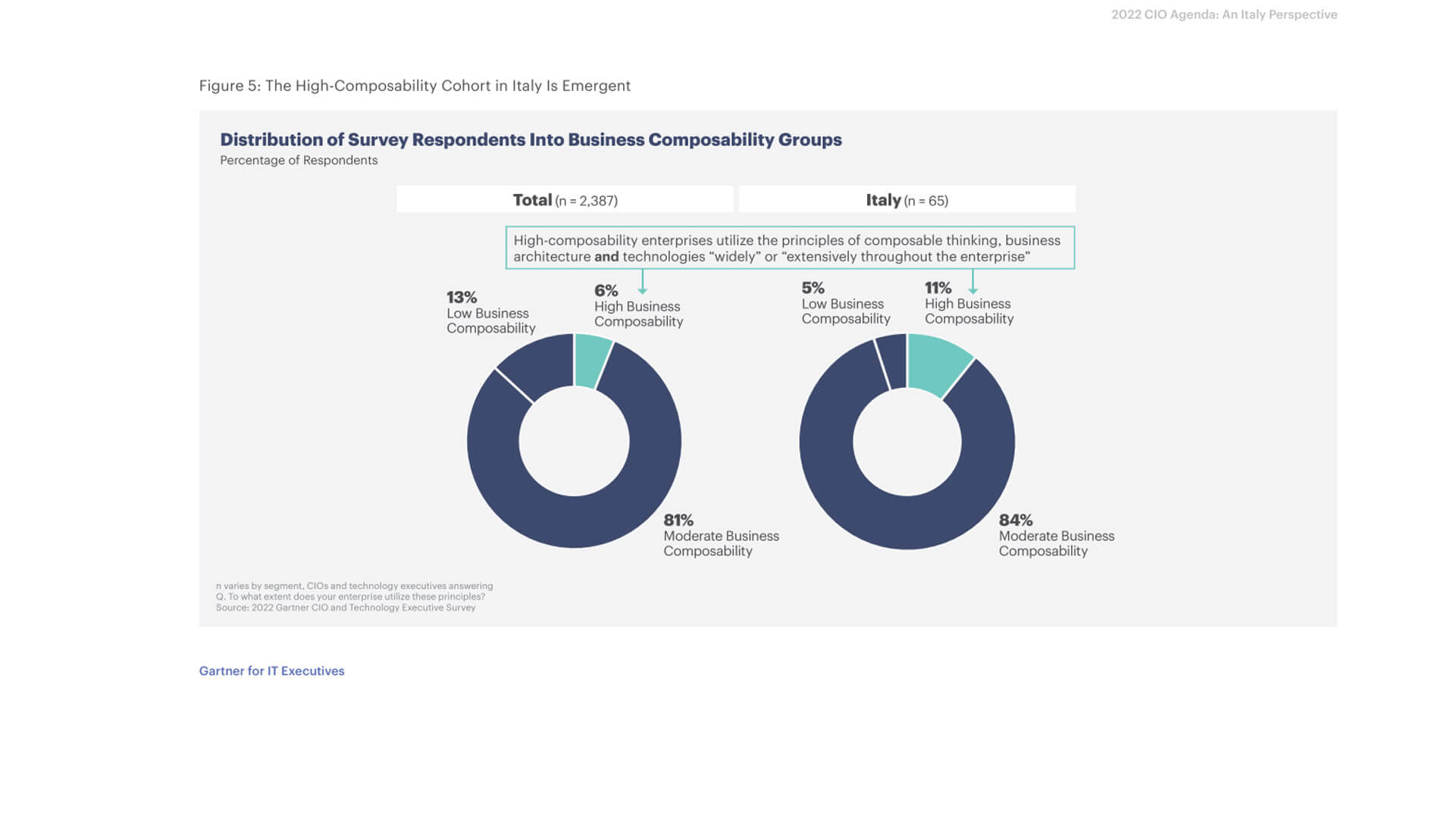
Task: Click the teal arrow above 6% label
Action: coord(642,282)
